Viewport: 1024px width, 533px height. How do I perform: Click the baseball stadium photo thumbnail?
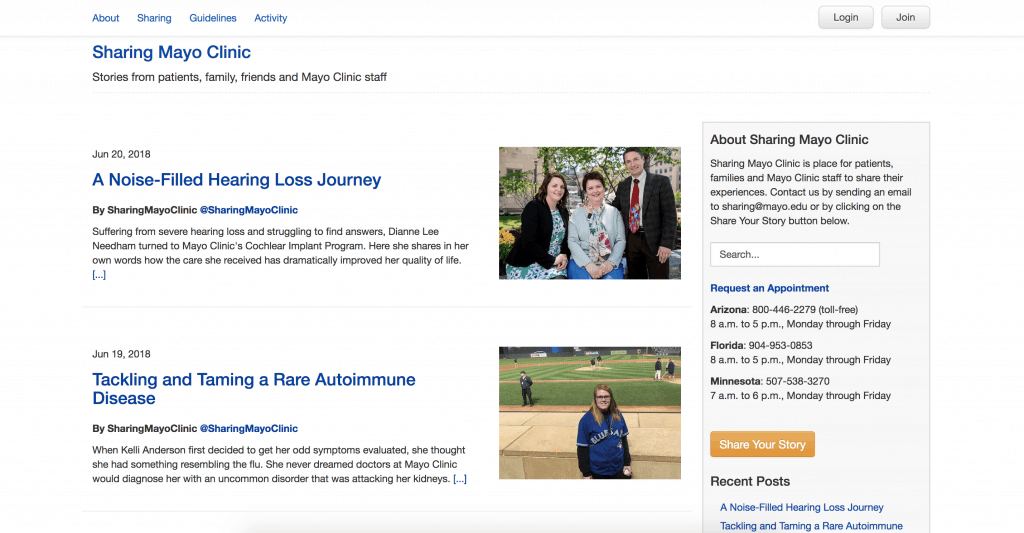click(589, 413)
